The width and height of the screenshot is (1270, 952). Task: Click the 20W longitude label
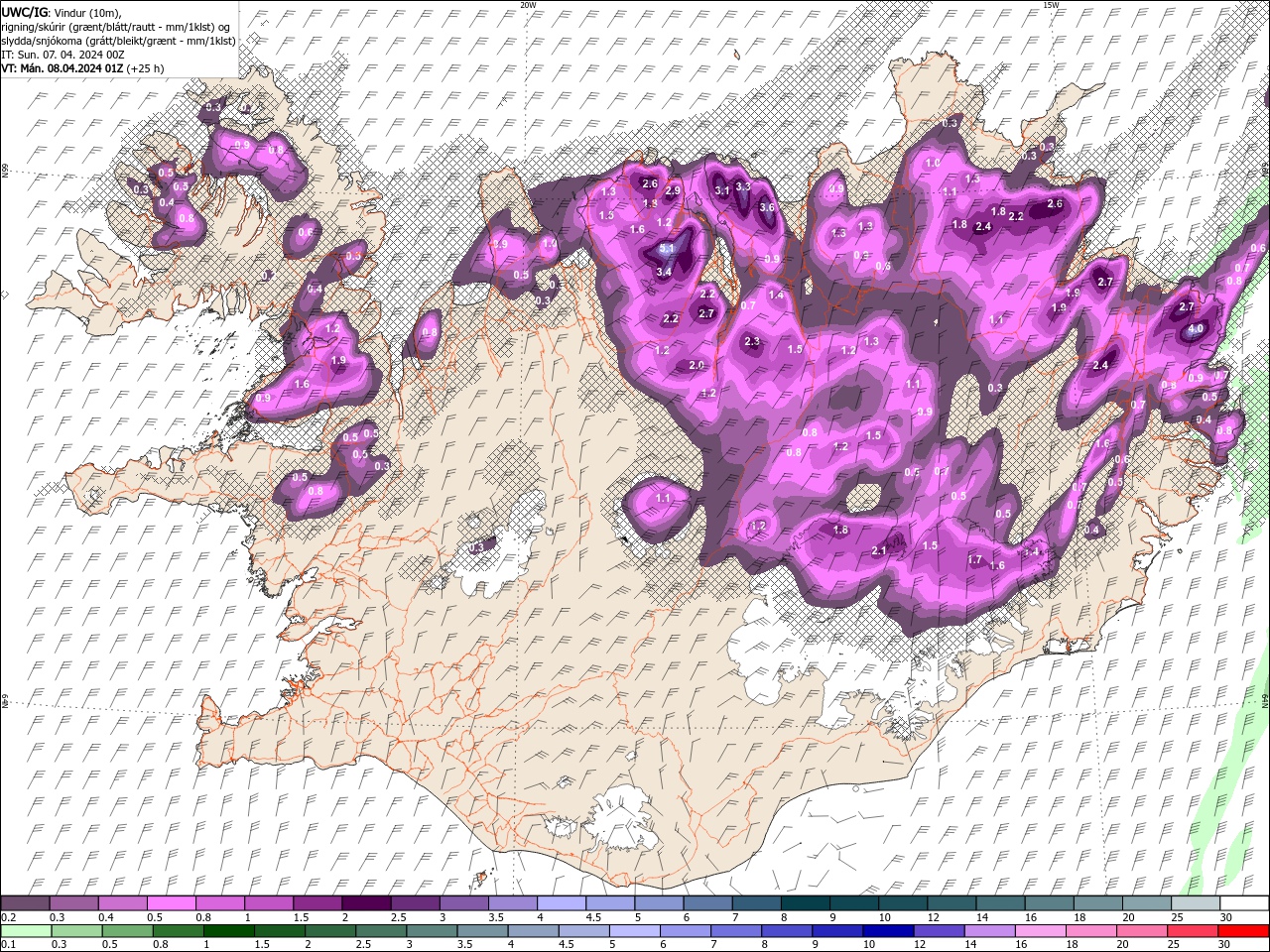pyautogui.click(x=528, y=5)
